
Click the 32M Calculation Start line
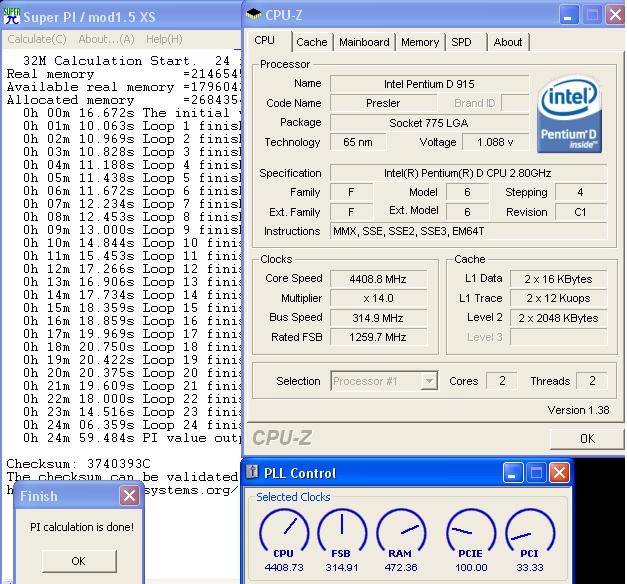coord(132,61)
